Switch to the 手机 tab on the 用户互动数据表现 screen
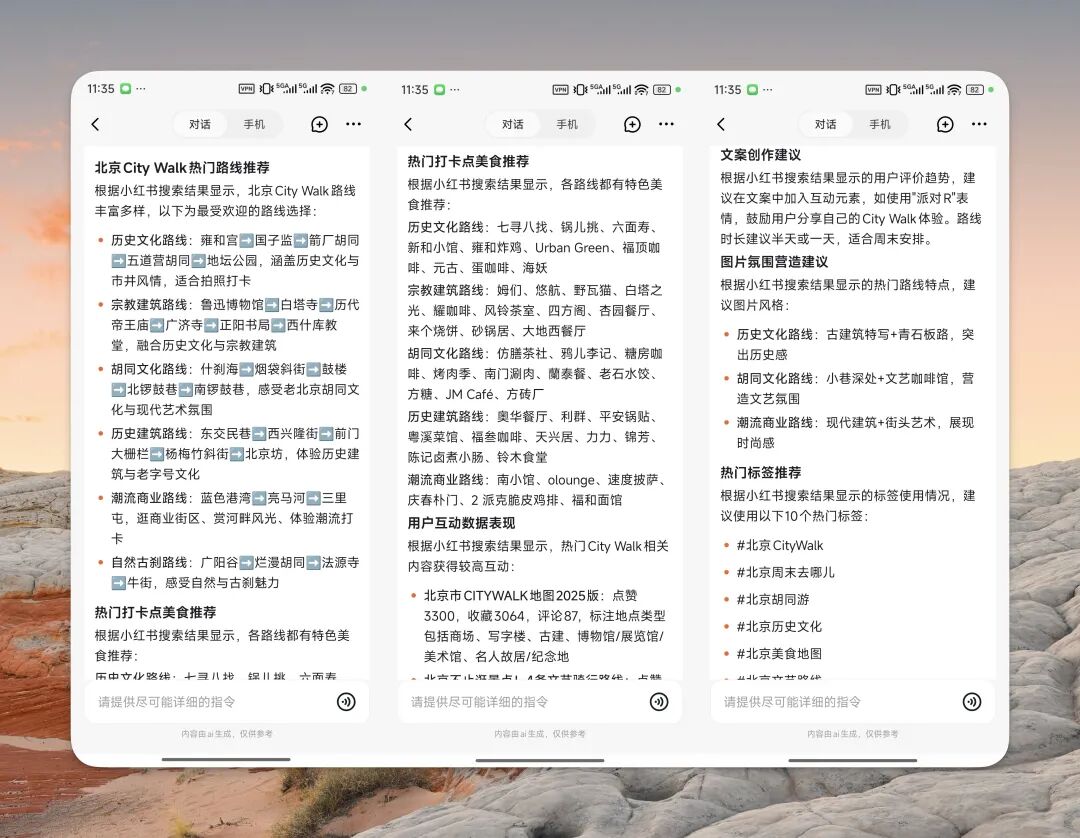Image resolution: width=1080 pixels, height=838 pixels. [567, 124]
